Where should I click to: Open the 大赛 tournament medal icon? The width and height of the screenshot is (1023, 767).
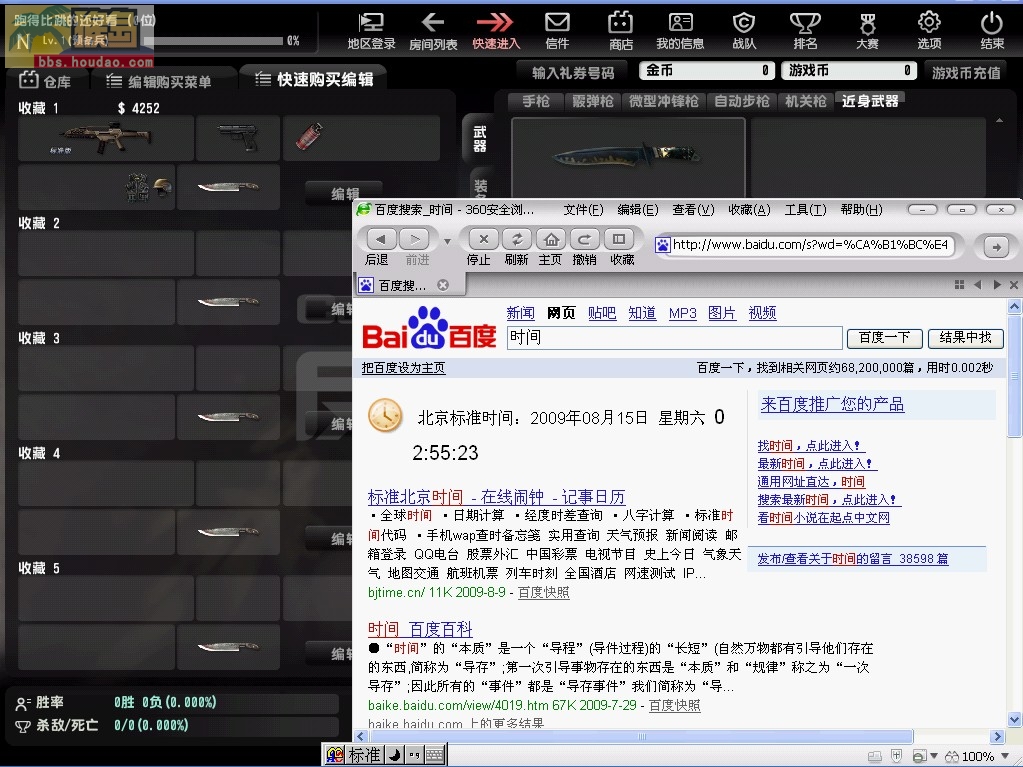click(867, 31)
